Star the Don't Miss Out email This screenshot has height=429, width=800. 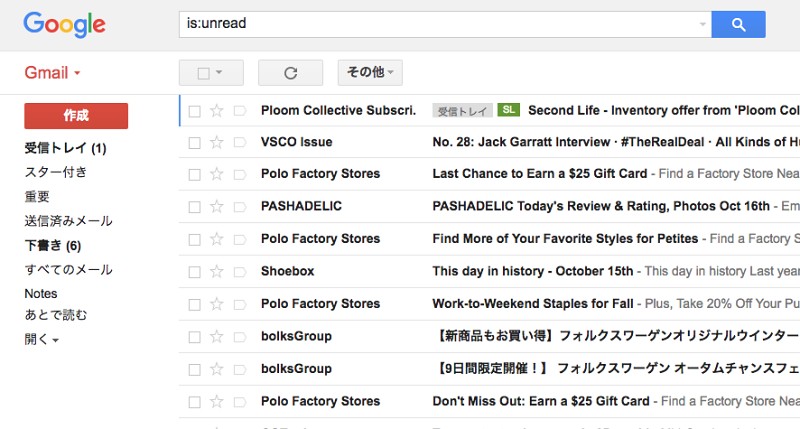coord(217,401)
